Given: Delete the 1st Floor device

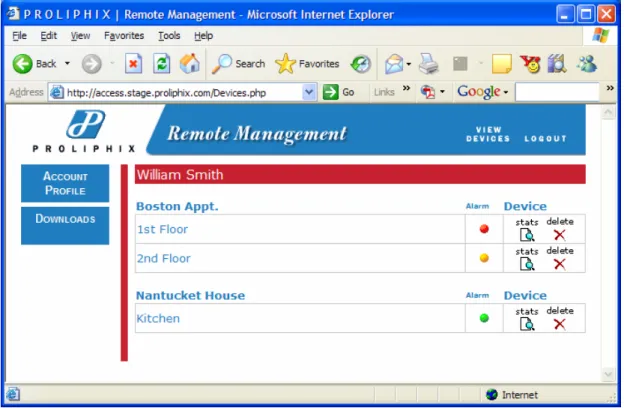Looking at the screenshot, I should tap(560, 235).
